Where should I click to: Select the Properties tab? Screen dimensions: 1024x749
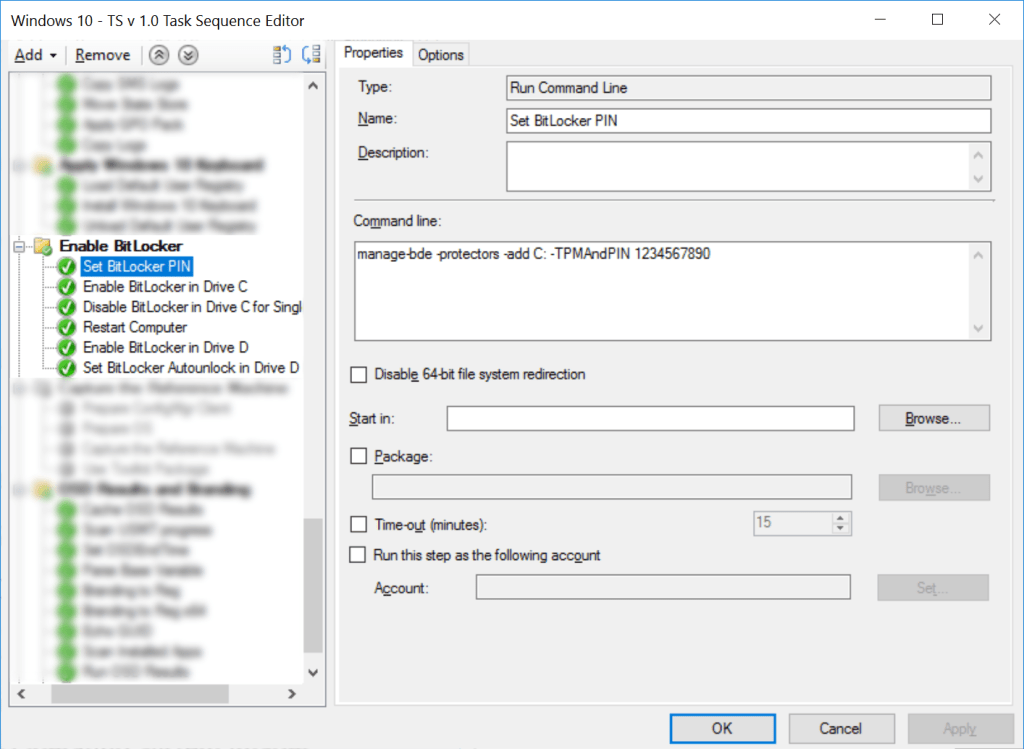coord(374,53)
